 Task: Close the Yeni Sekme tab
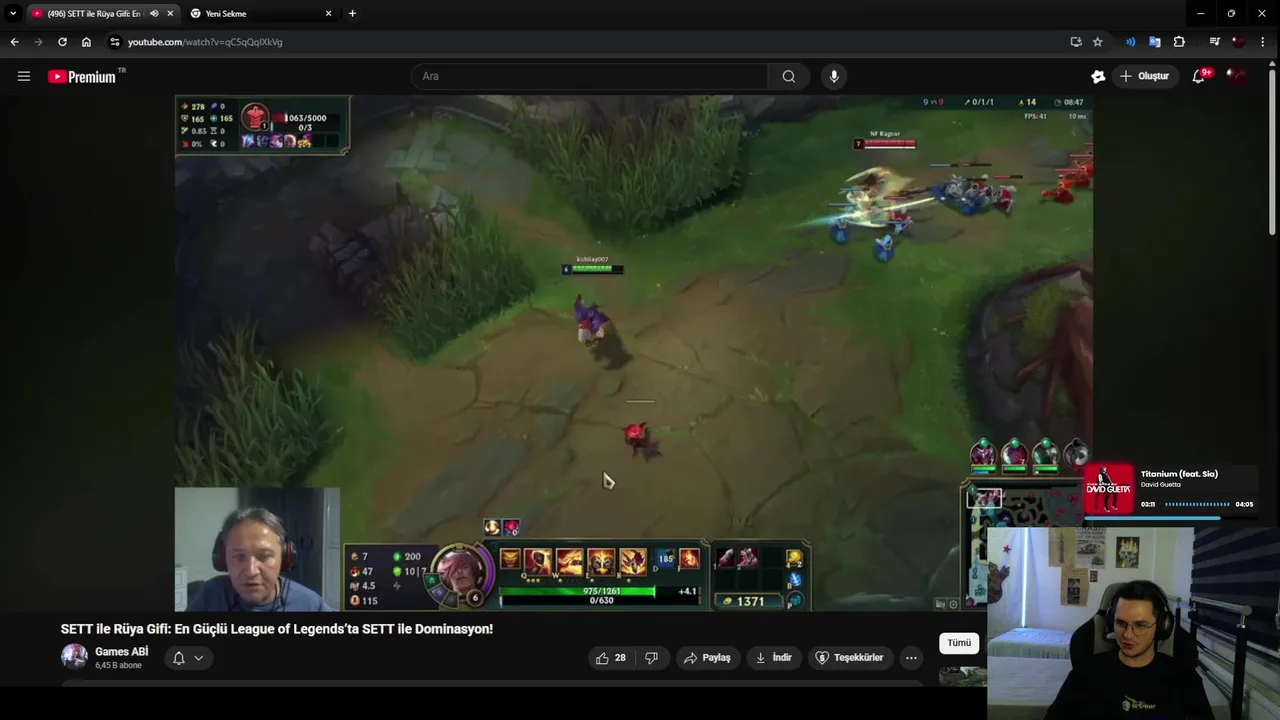[x=329, y=13]
